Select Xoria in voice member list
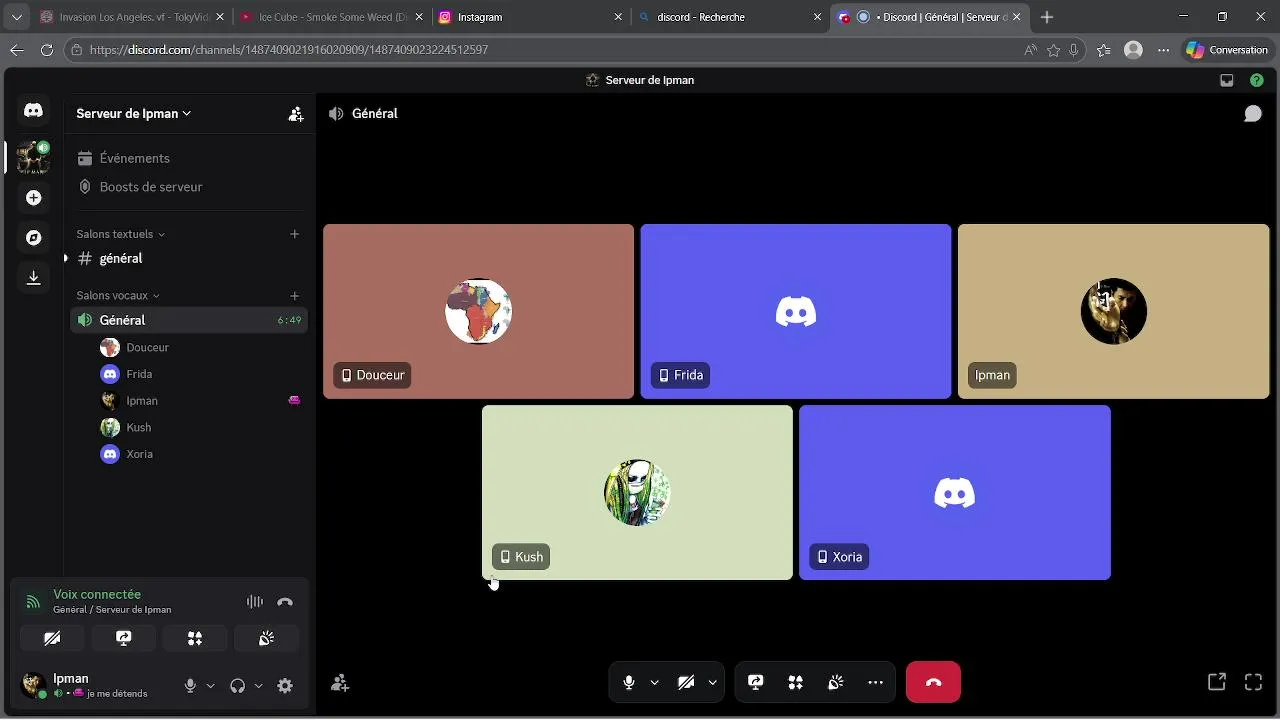This screenshot has width=1280, height=720. 200,454
